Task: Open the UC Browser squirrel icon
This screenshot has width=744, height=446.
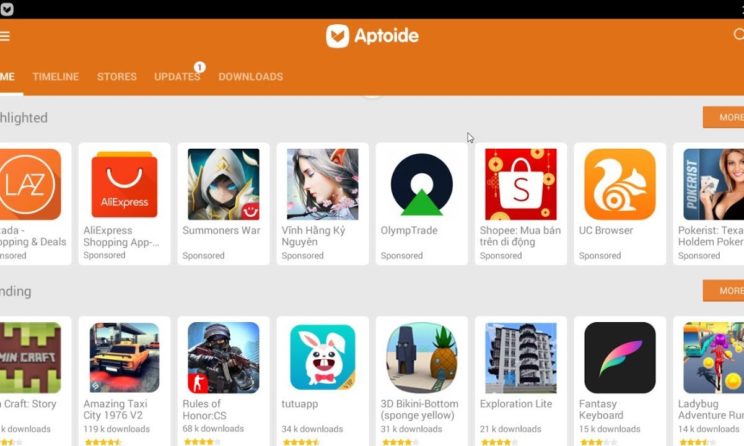Action: pos(620,184)
